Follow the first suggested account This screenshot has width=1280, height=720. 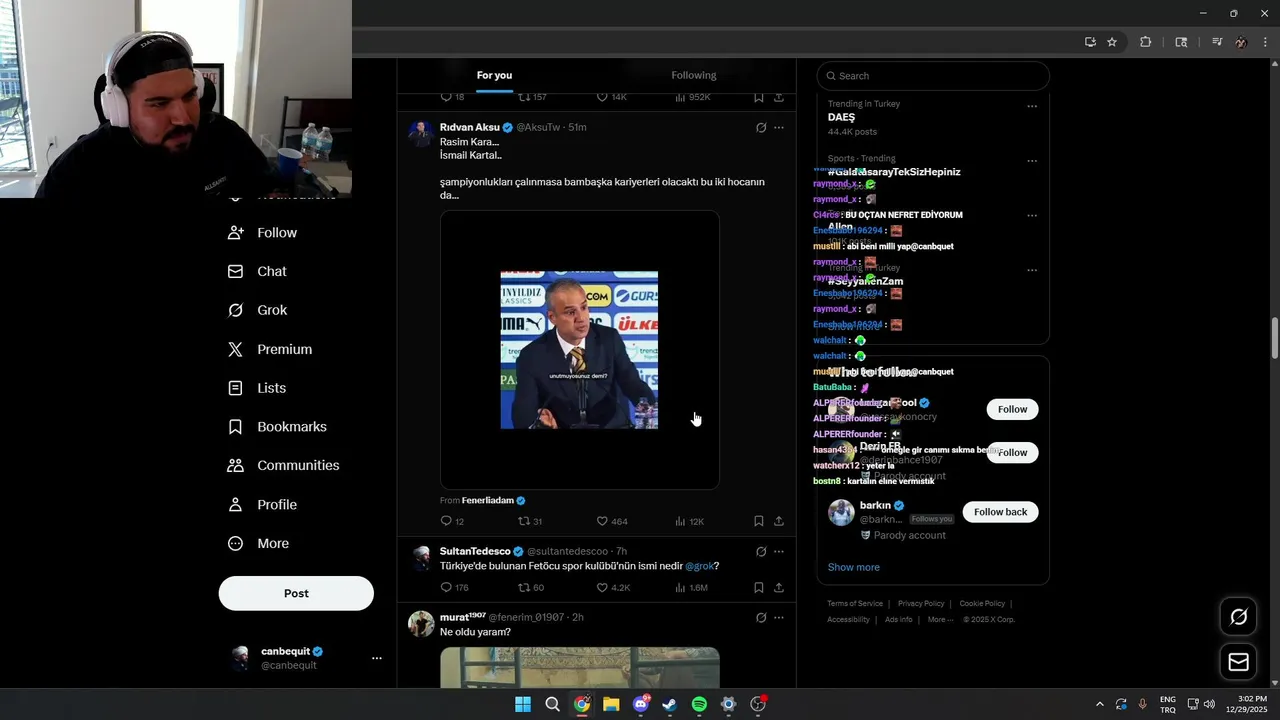coord(1012,409)
